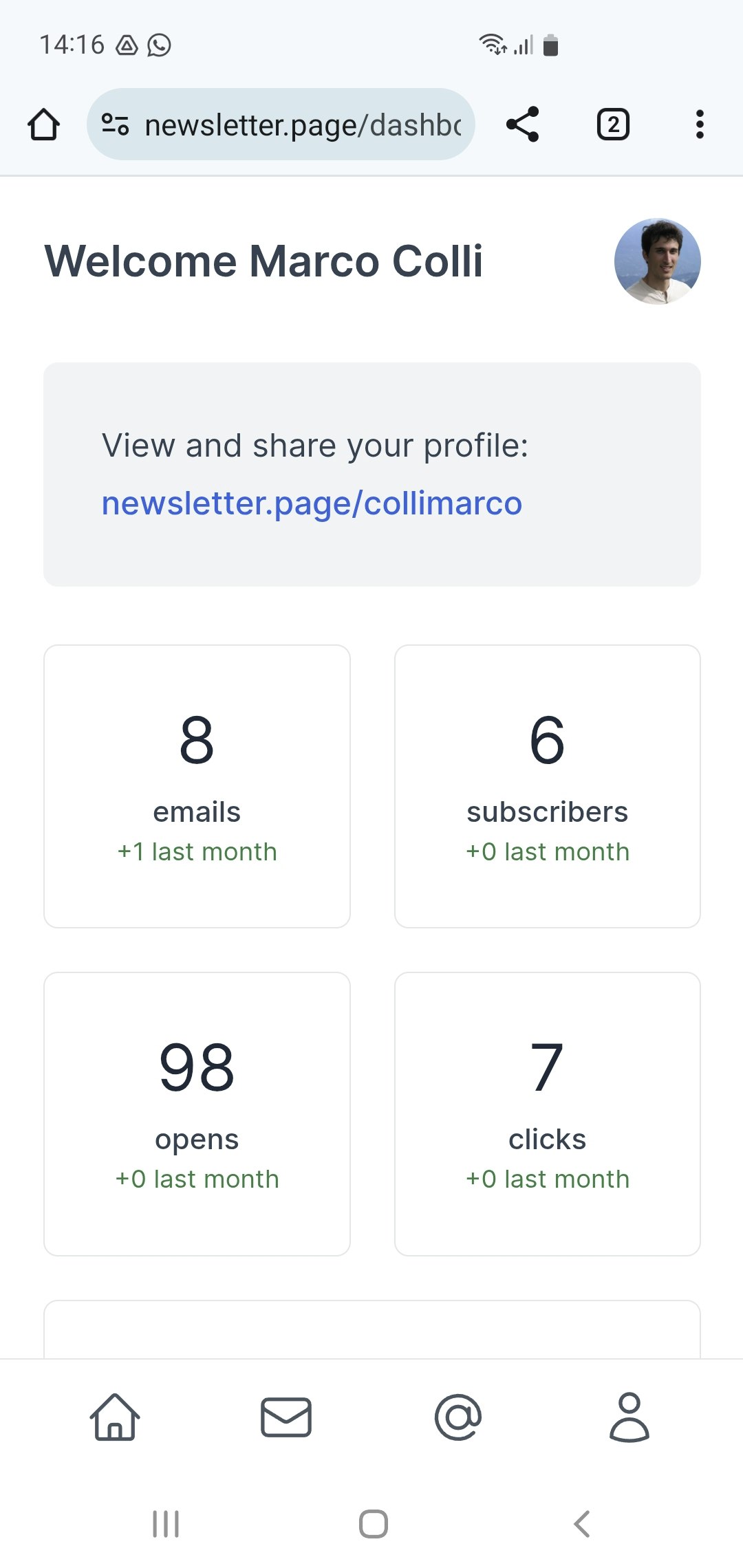Open the 8 emails stats card
Viewport: 743px width, 1568px height.
click(197, 786)
